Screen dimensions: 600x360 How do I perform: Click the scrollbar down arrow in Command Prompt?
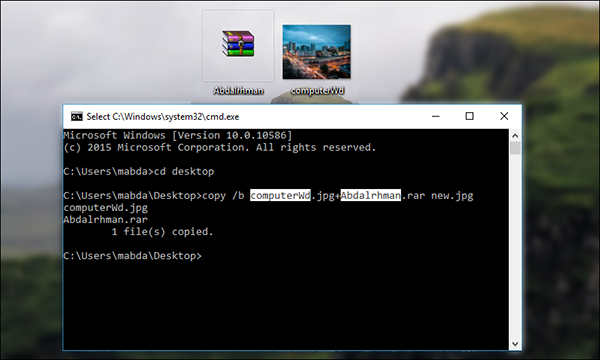click(x=515, y=344)
